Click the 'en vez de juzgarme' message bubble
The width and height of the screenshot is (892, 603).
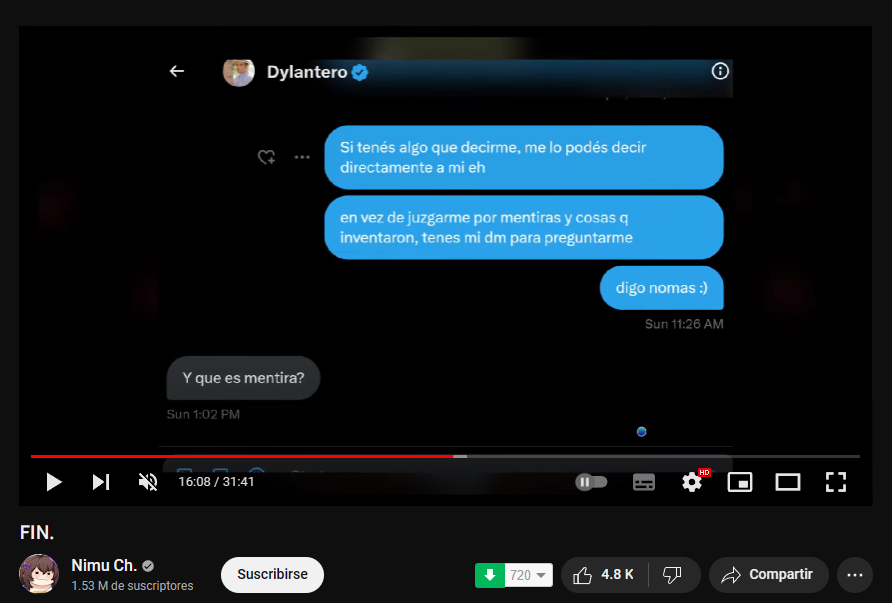tap(523, 228)
